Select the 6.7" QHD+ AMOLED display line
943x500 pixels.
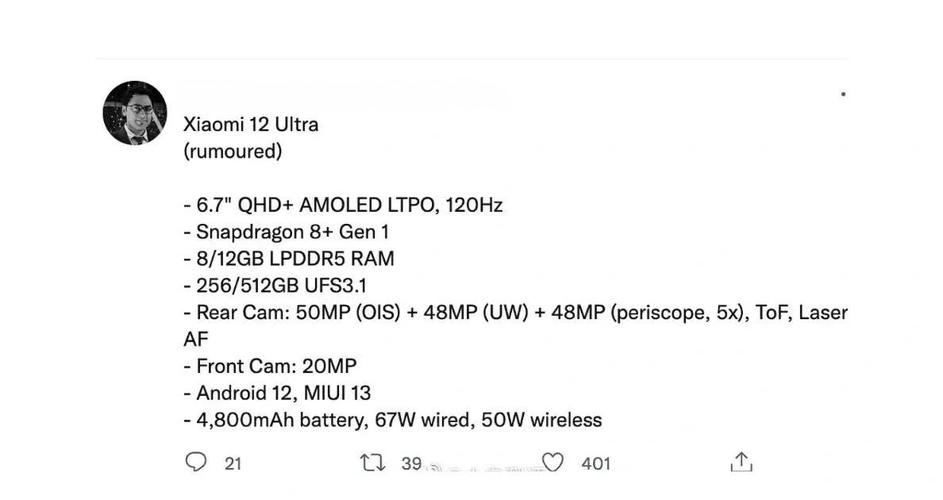(x=343, y=205)
